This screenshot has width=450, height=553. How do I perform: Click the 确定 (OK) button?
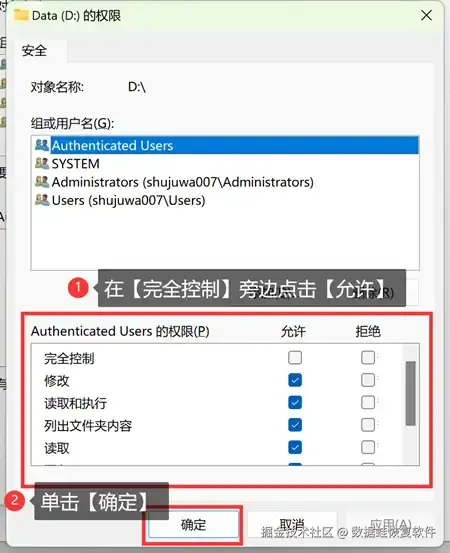point(193,525)
